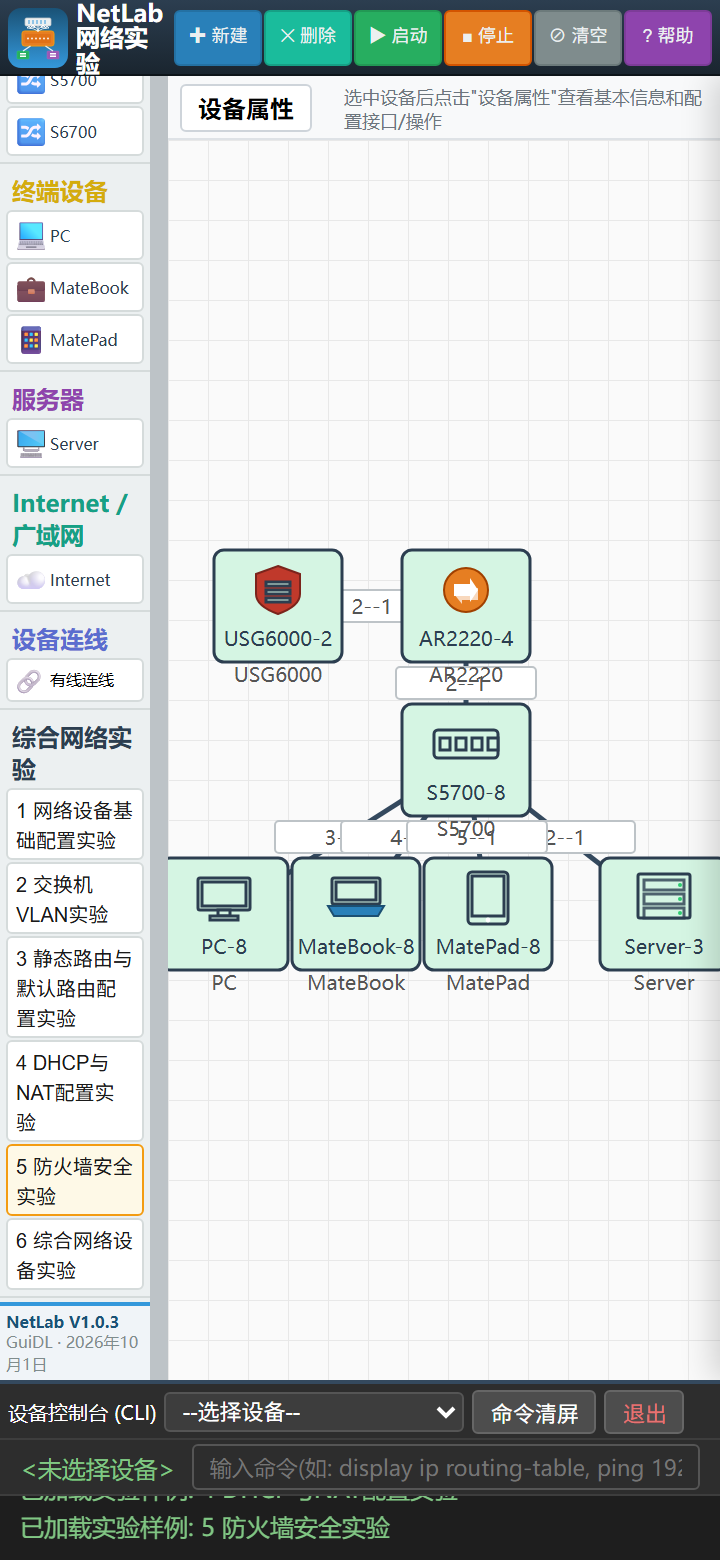The height and width of the screenshot is (1560, 720).
Task: Click the Server-3 node on canvas
Action: click(x=660, y=914)
